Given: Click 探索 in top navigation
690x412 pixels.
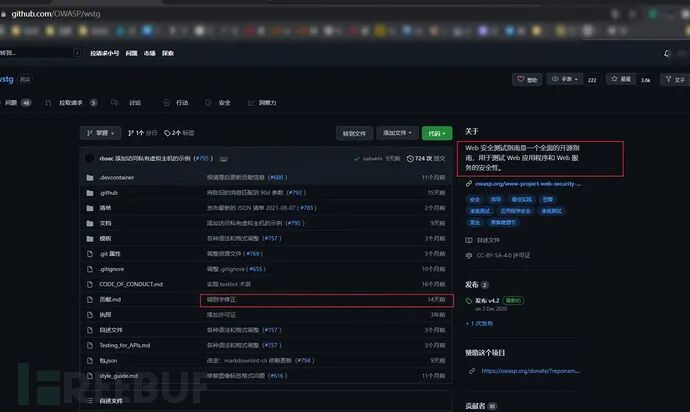Looking at the screenshot, I should (168, 53).
